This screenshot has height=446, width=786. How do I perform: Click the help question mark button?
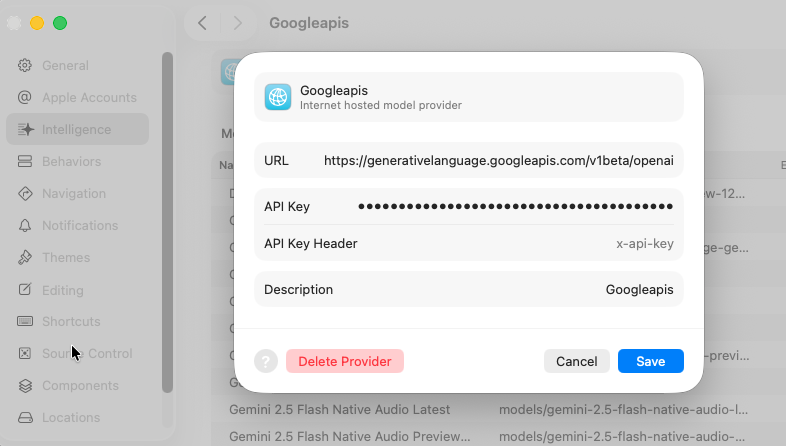click(265, 361)
